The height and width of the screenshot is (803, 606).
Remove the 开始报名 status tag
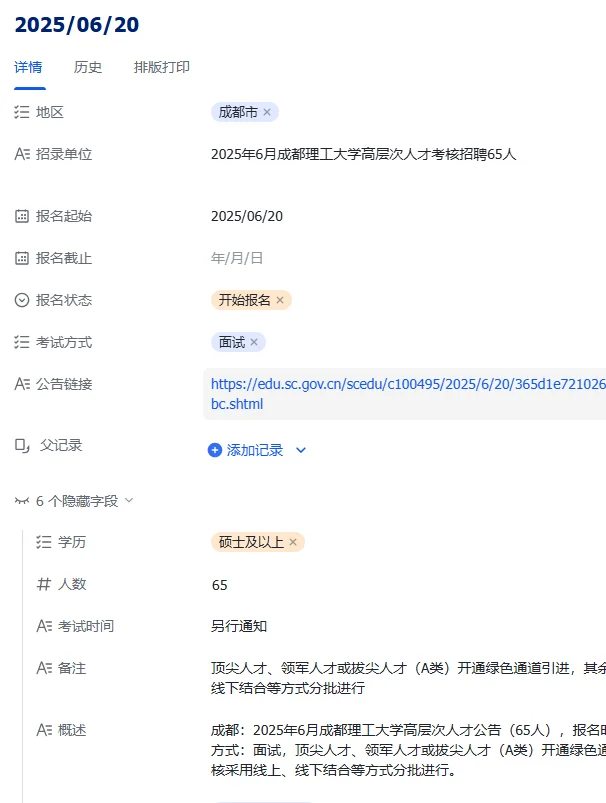pos(280,300)
